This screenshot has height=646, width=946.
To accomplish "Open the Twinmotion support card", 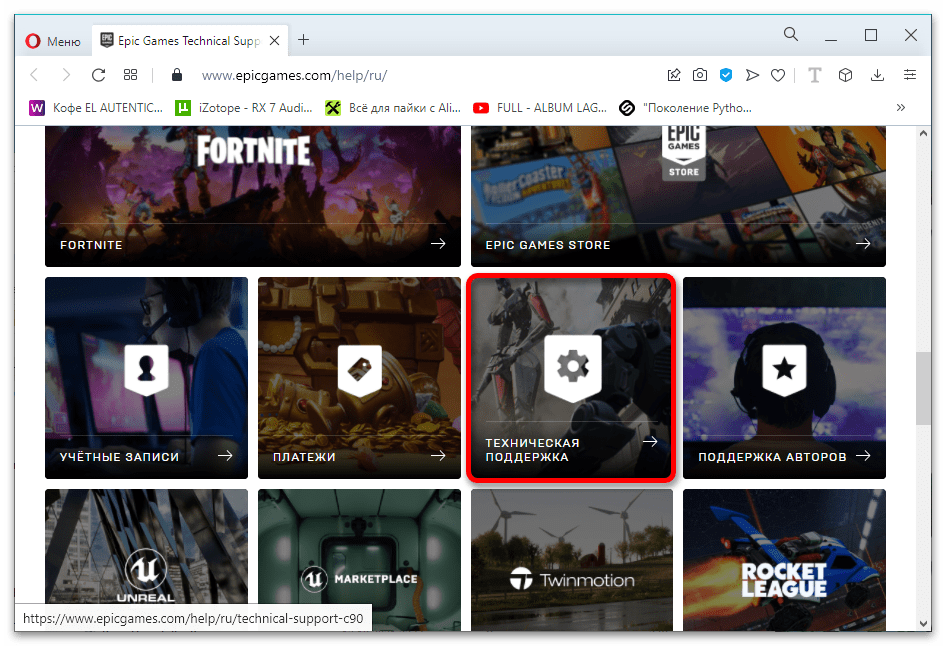I will [x=572, y=560].
